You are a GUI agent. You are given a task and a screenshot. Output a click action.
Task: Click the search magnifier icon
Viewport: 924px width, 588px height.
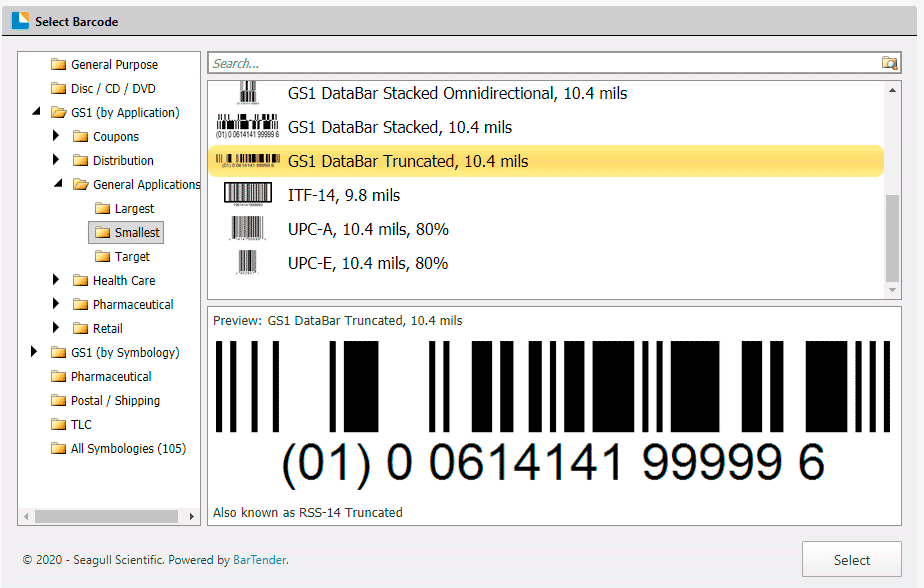pos(890,62)
